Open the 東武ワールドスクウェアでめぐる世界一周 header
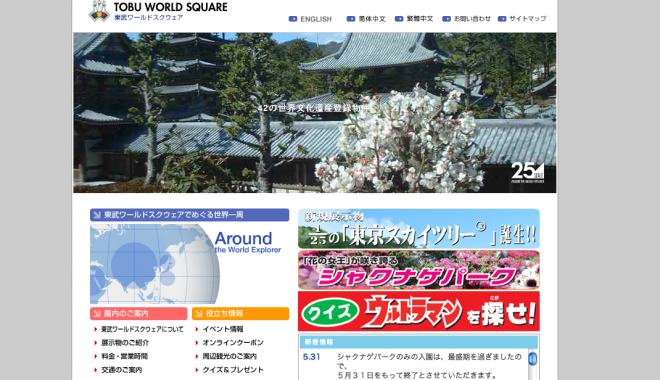The height and width of the screenshot is (380, 660). click(189, 215)
